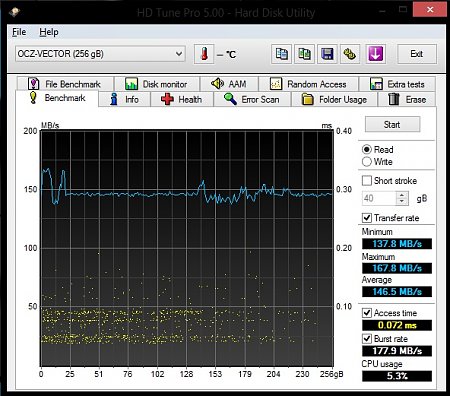This screenshot has width=450, height=396.
Task: Click the 177.9 MB/s burst rate value
Action: [x=397, y=351]
